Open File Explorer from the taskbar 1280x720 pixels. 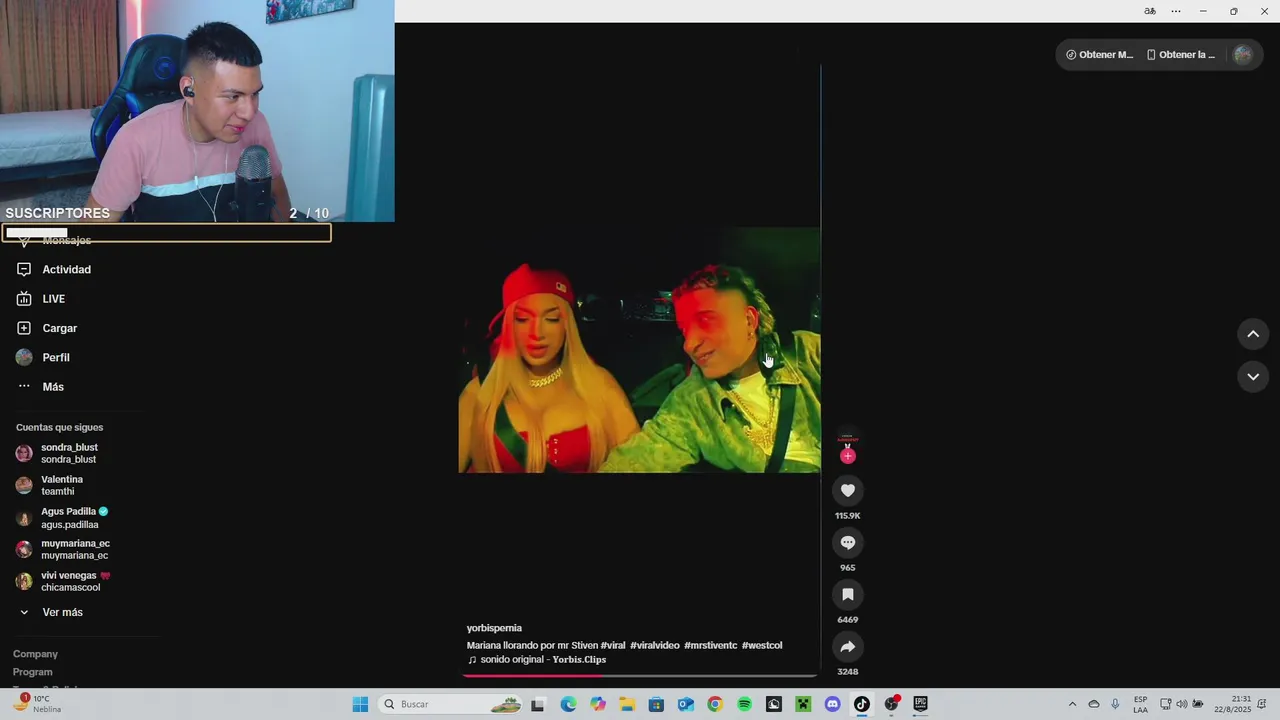tap(627, 704)
